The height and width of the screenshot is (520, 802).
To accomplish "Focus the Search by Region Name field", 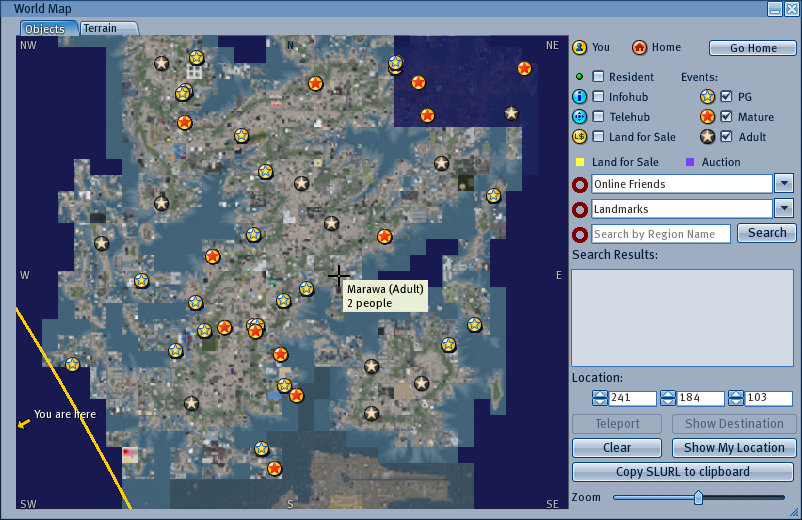I will point(661,234).
